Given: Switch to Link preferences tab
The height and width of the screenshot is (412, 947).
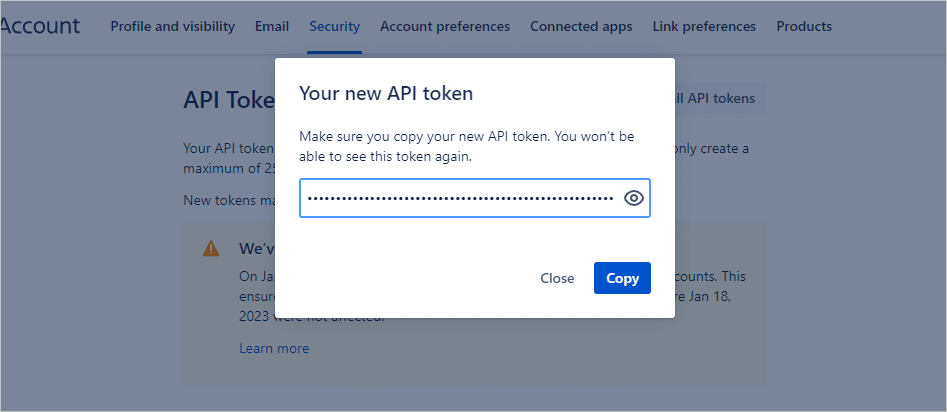Looking at the screenshot, I should click(x=704, y=27).
